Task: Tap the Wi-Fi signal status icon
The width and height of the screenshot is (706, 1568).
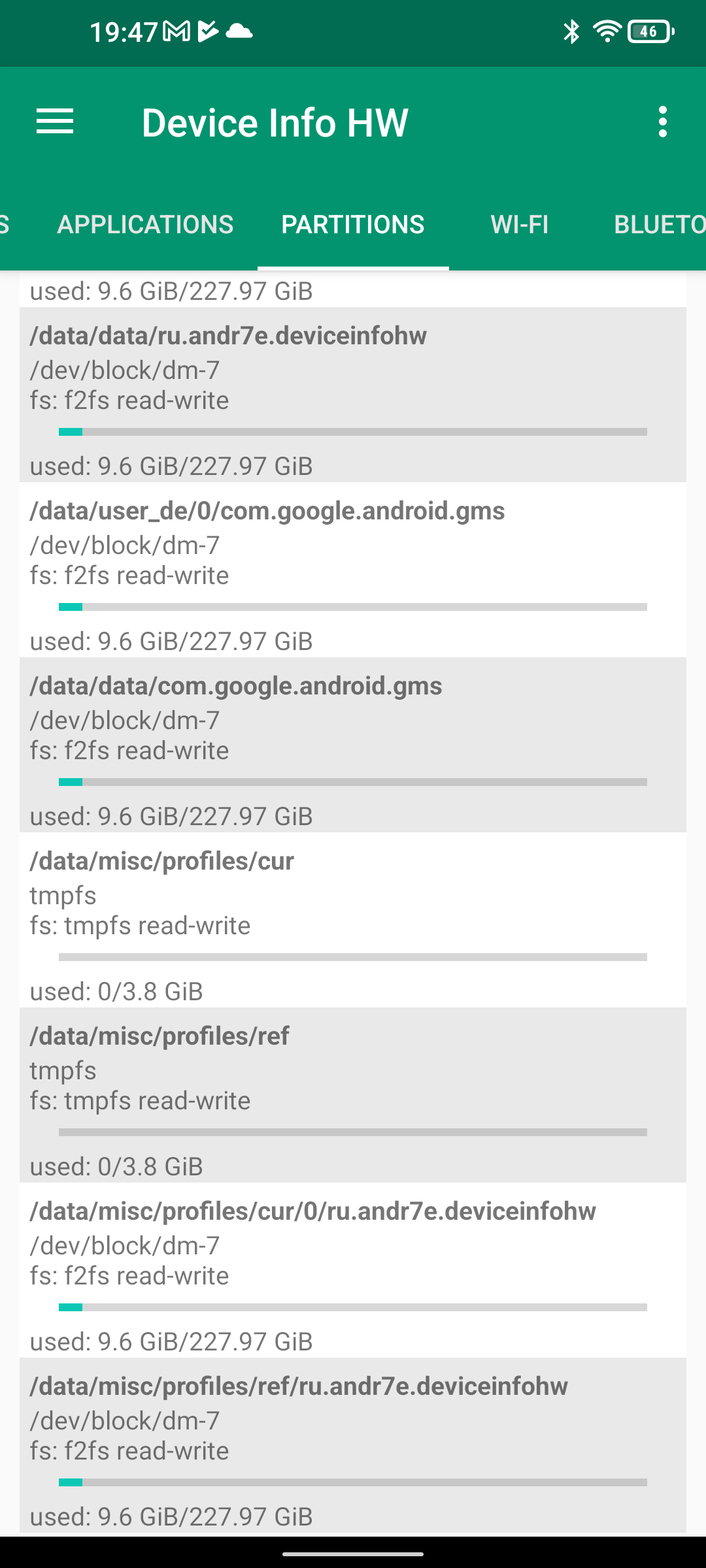Action: (607, 31)
